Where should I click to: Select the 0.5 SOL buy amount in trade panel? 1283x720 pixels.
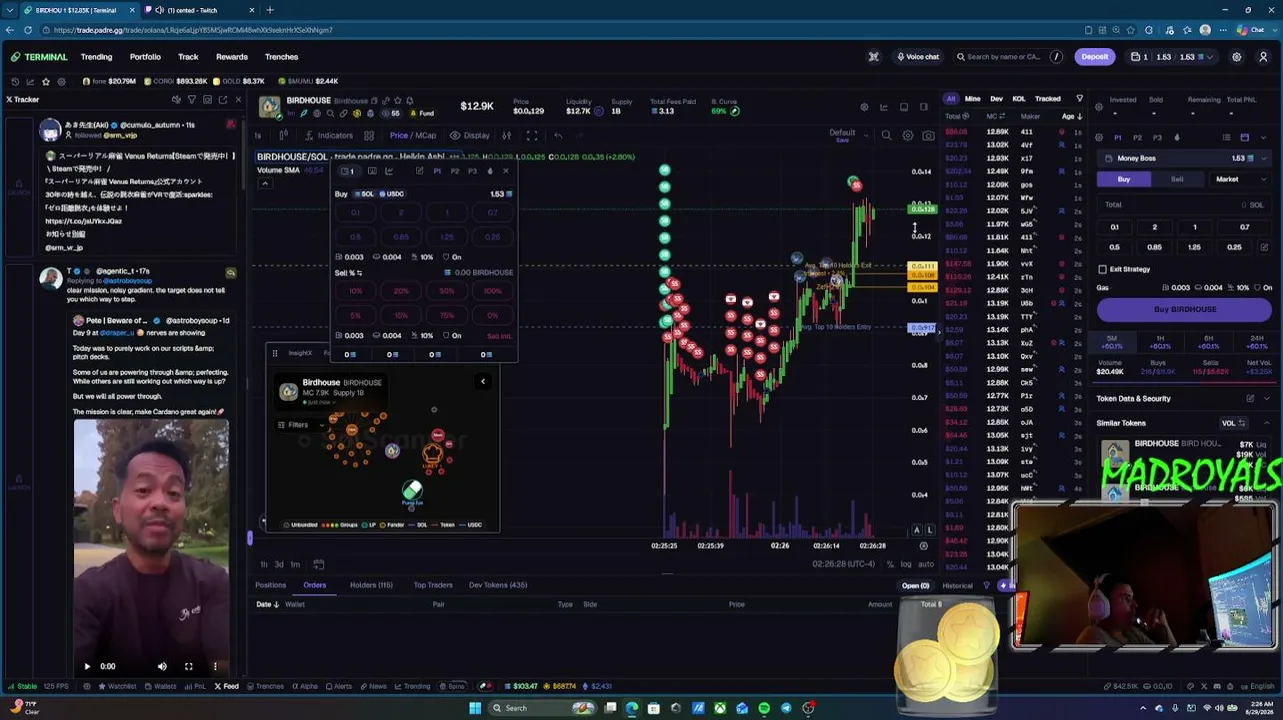tap(1115, 247)
